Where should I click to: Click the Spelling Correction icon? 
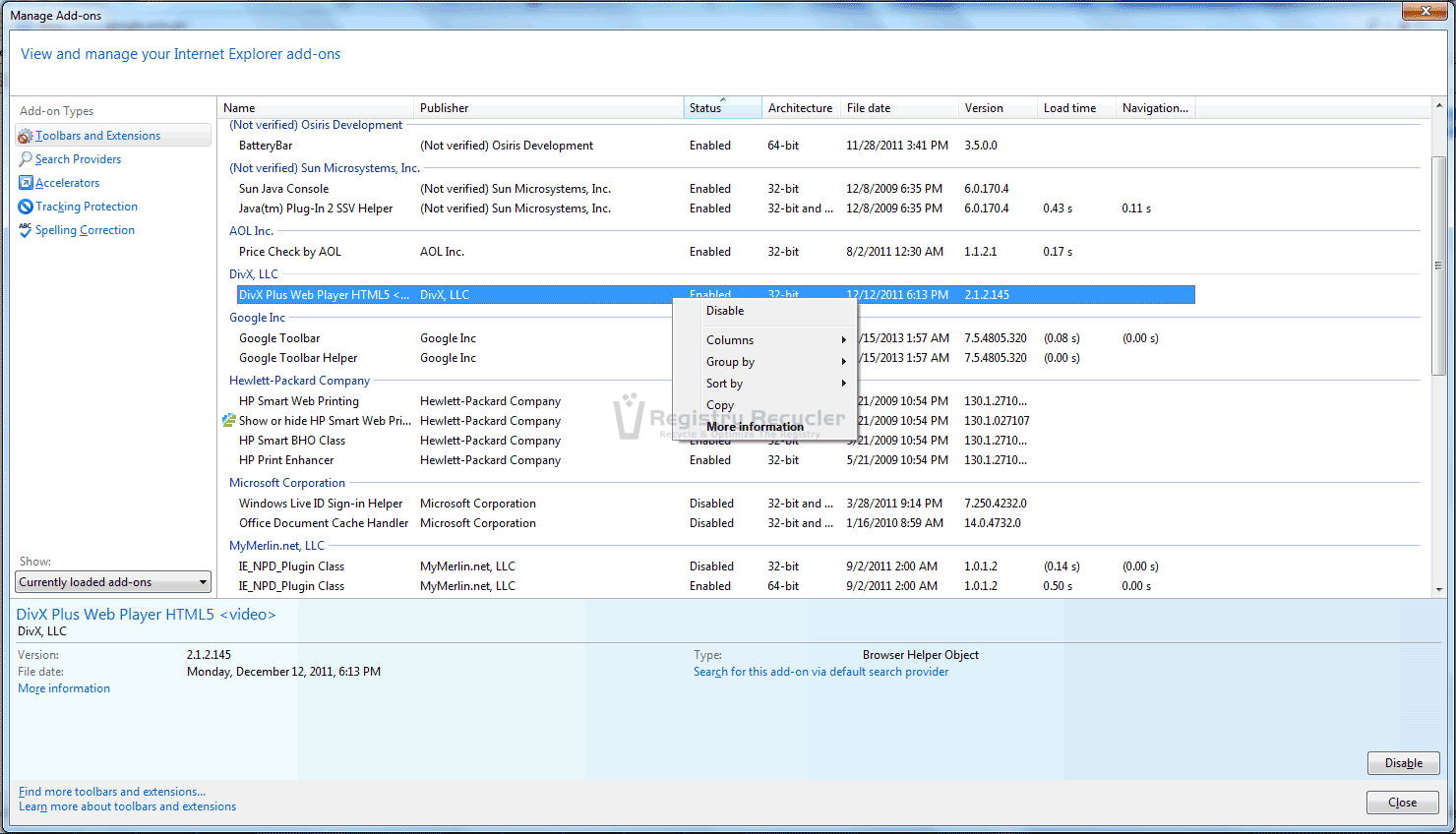coord(26,230)
